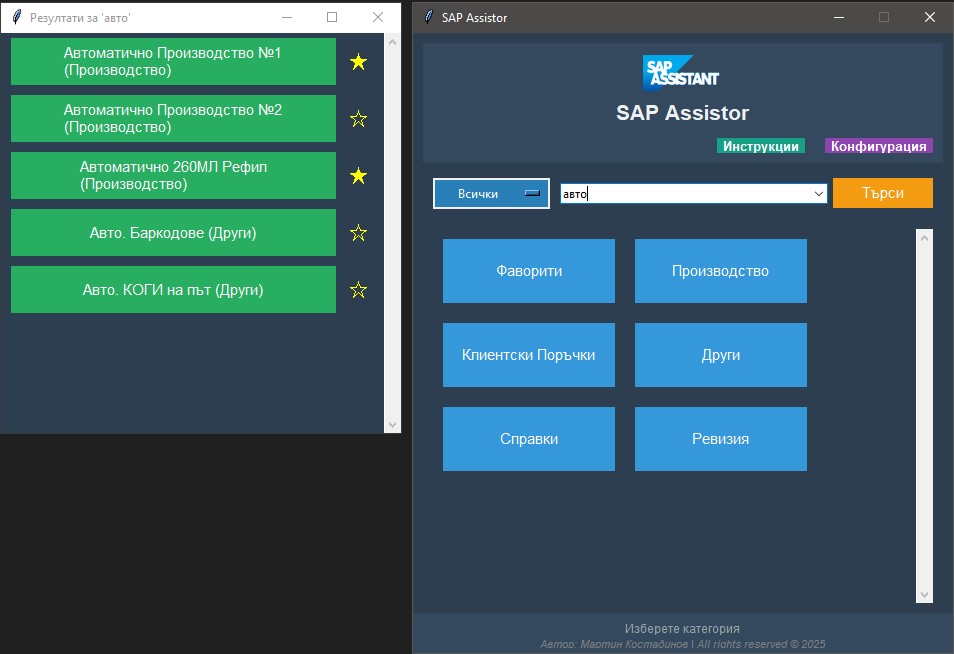Image resolution: width=954 pixels, height=654 pixels.
Task: Click feather icon in SAP Assistor title bar
Action: (x=429, y=17)
